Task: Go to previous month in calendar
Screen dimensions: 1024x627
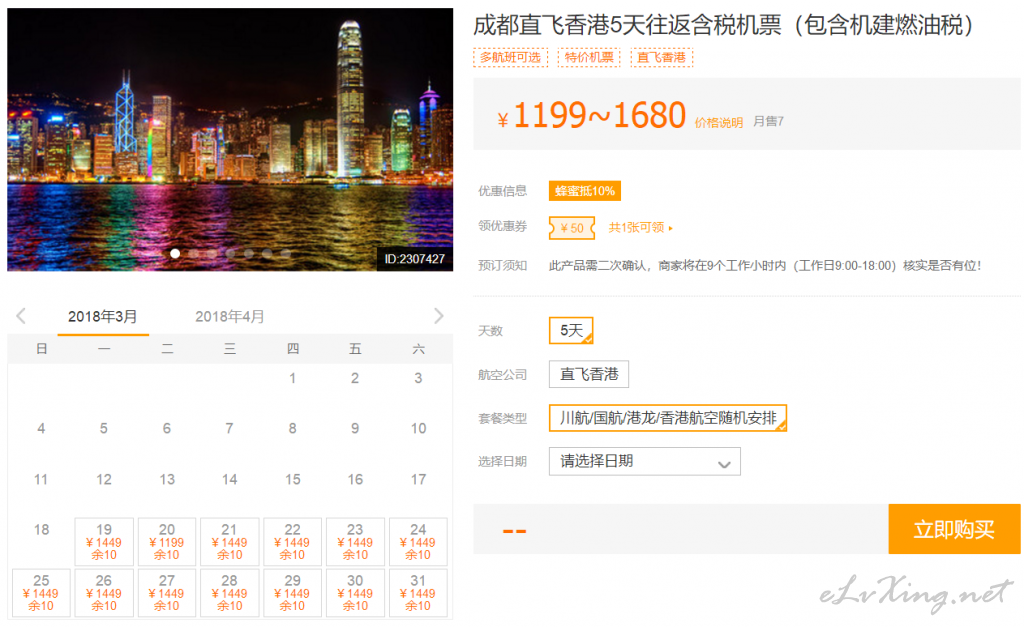Action: click(21, 316)
